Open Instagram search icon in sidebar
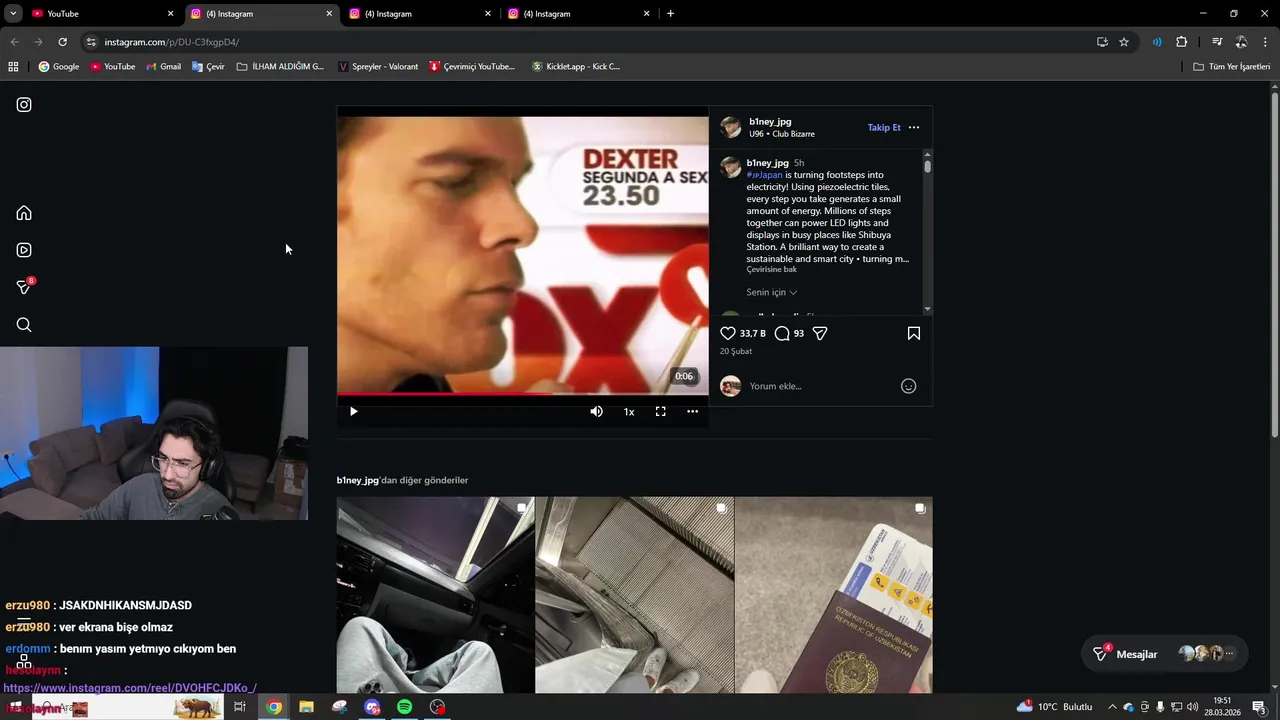Viewport: 1280px width, 720px height. coord(24,325)
